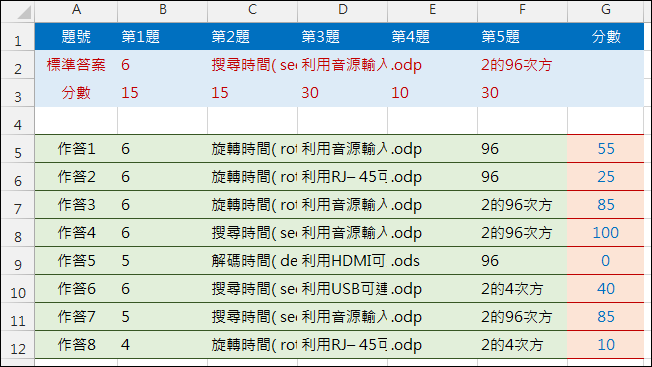
Task: Select the .ods answer cell
Action: [x=432, y=261]
